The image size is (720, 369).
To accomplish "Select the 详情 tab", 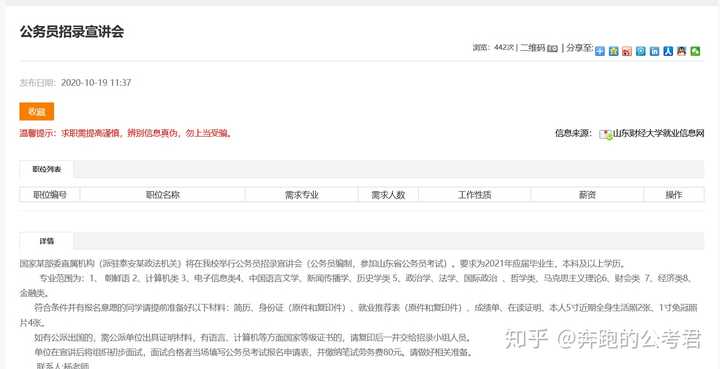I will (x=46, y=241).
